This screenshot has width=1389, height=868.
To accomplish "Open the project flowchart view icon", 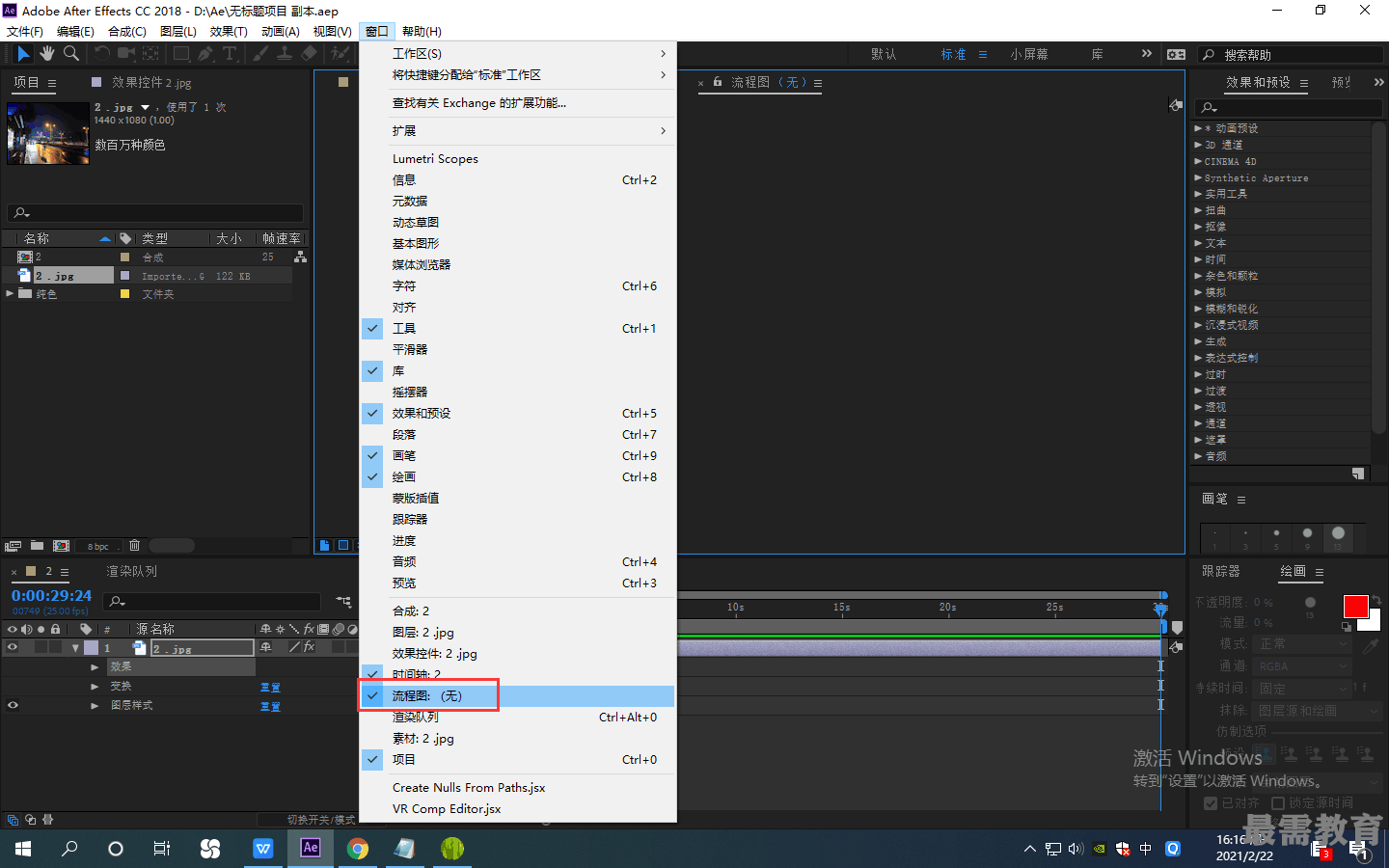I will tap(300, 257).
